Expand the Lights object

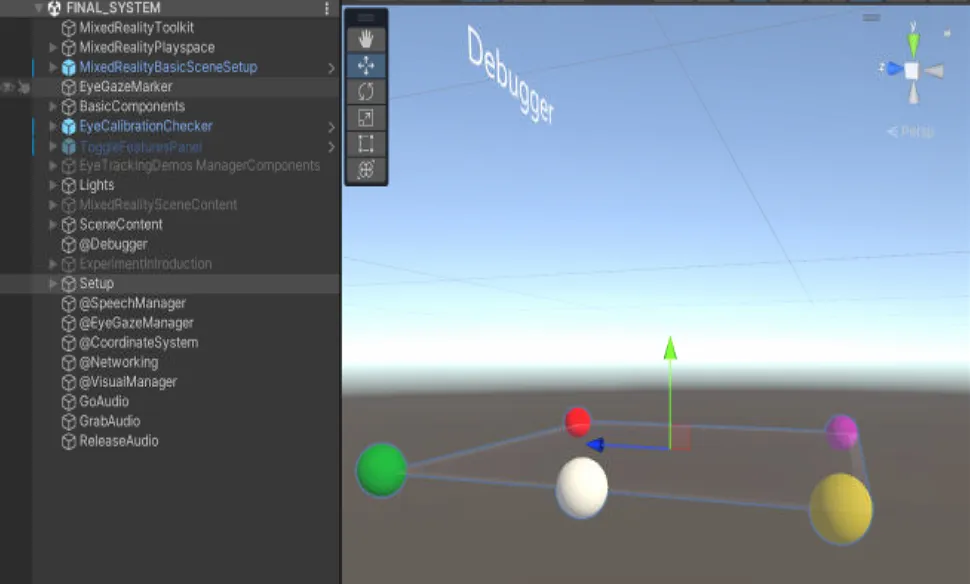pos(53,185)
